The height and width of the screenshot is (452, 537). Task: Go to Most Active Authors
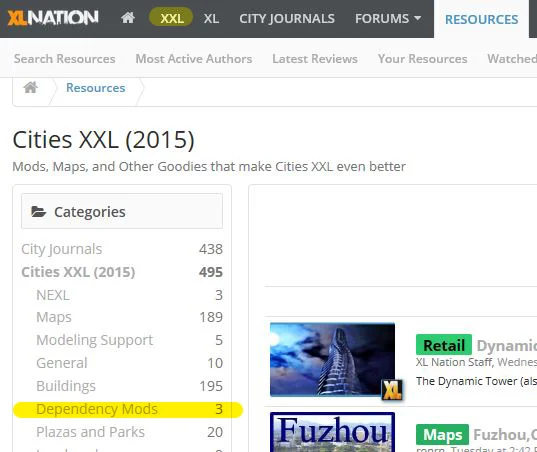click(x=194, y=59)
